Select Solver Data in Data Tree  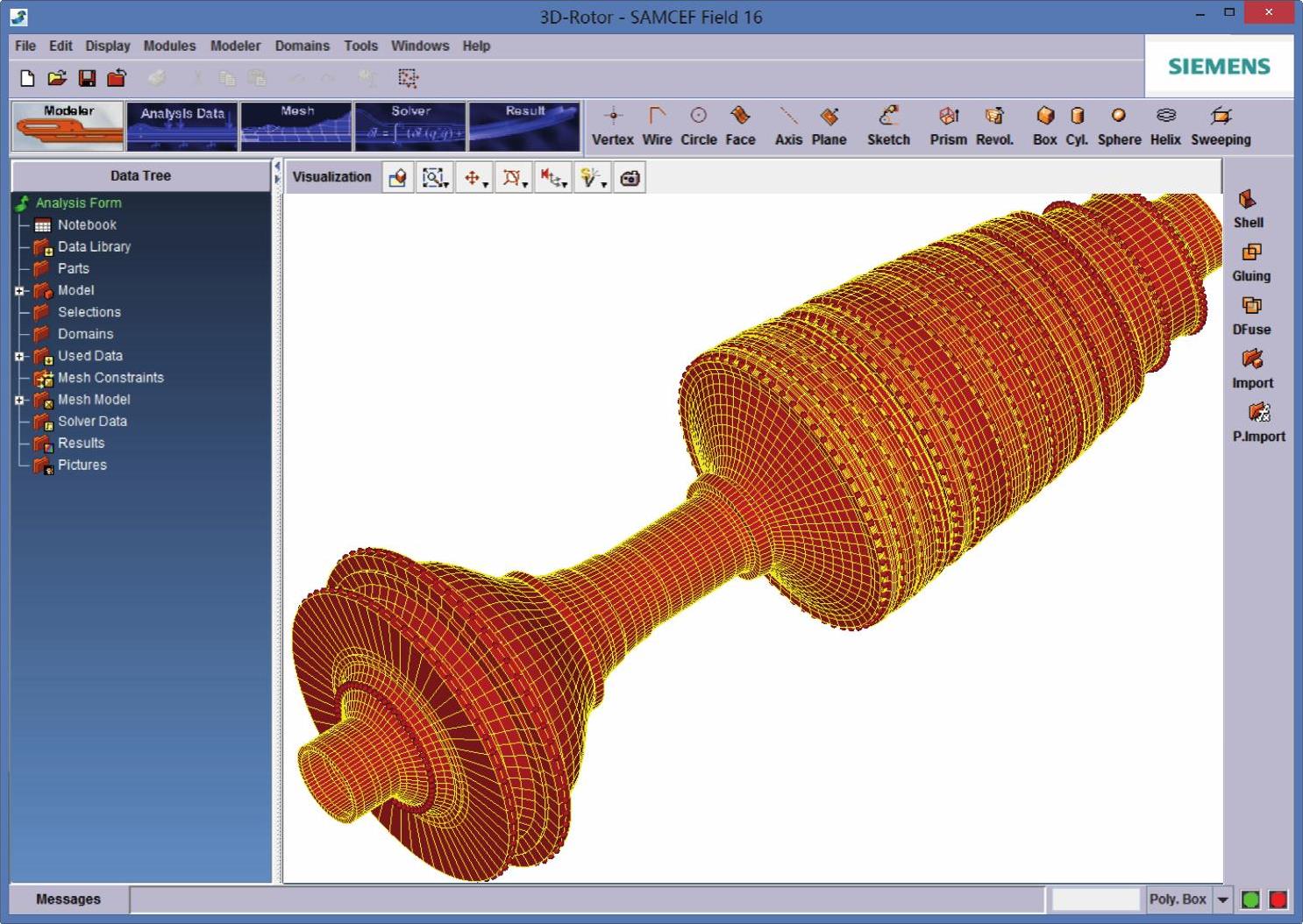tap(92, 422)
